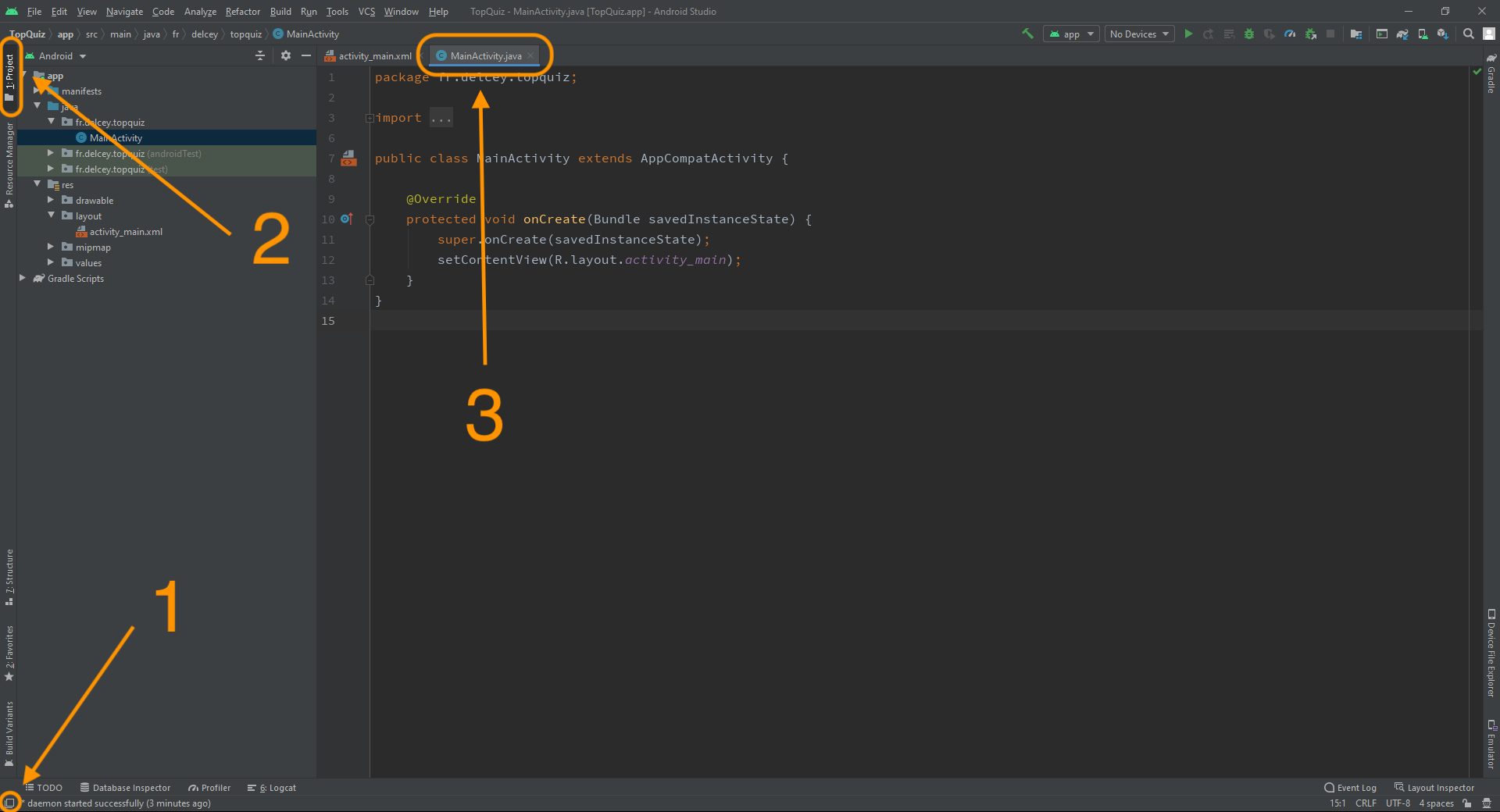Screen dimensions: 1500x812
Task: Click the CRLF line separator indicator
Action: [x=1366, y=803]
